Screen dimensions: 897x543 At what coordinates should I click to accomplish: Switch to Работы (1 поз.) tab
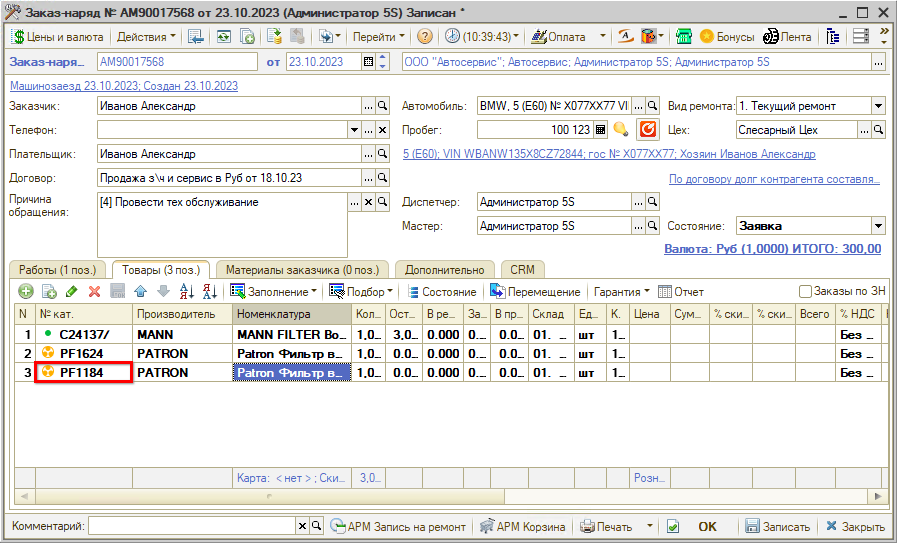point(57,269)
